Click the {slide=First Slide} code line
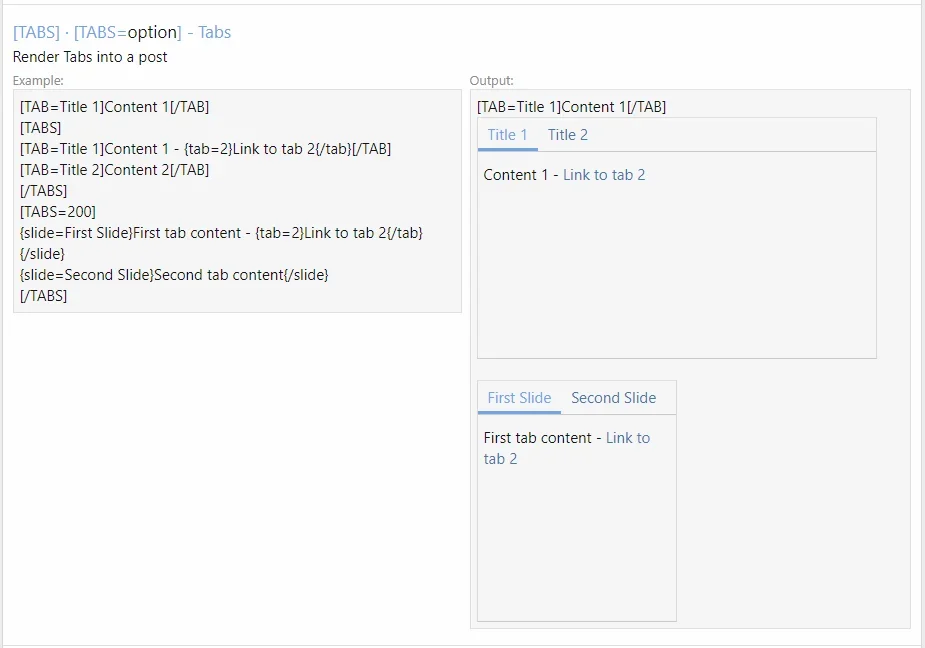The image size is (925, 648). 221,233
